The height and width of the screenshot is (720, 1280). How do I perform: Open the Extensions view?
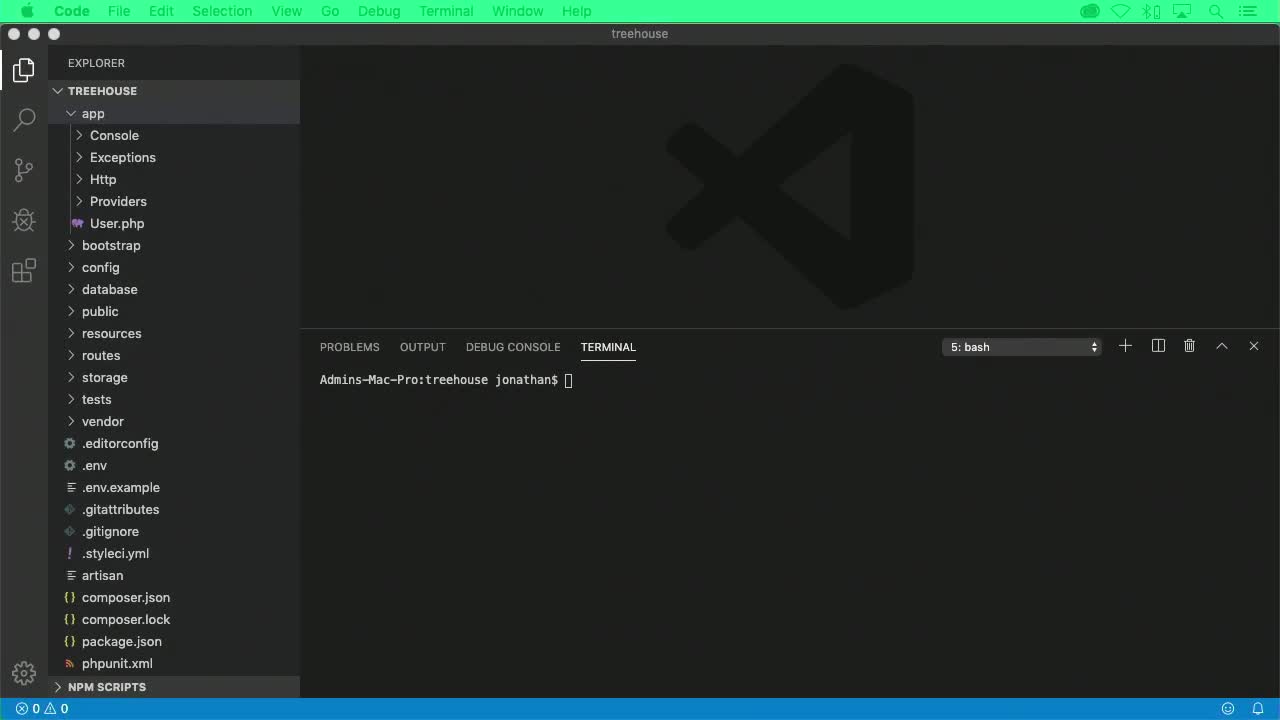point(24,270)
